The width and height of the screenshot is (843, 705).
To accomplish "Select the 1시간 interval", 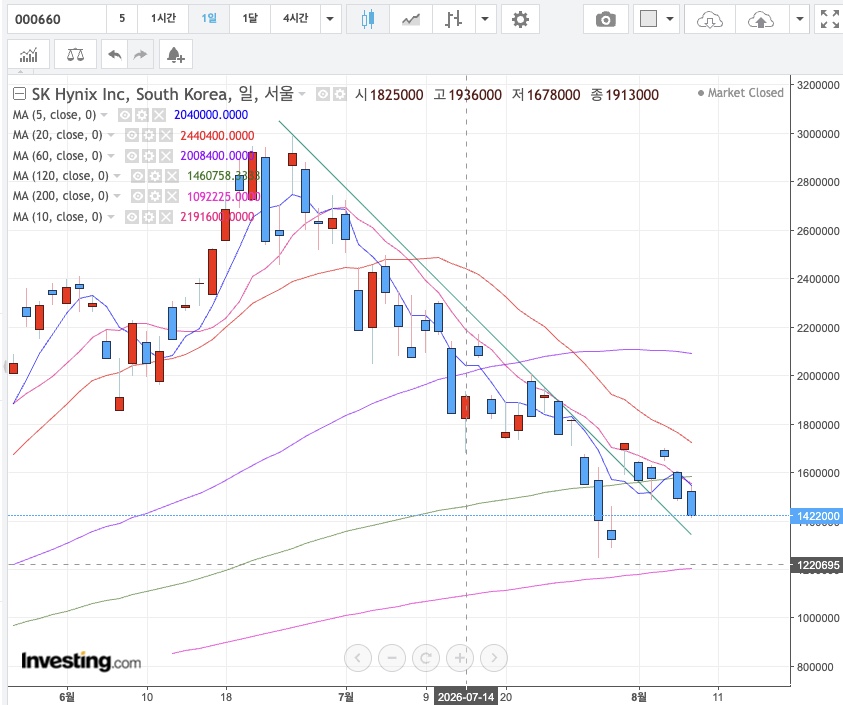I will [x=163, y=19].
